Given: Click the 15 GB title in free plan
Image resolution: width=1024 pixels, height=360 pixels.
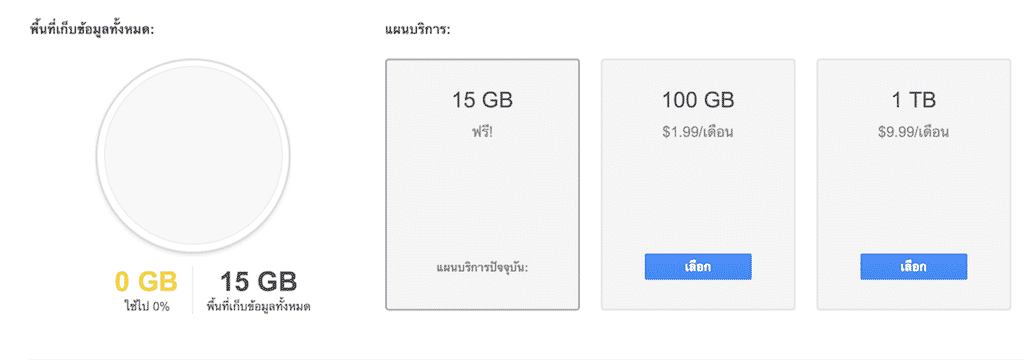Looking at the screenshot, I should [x=482, y=100].
